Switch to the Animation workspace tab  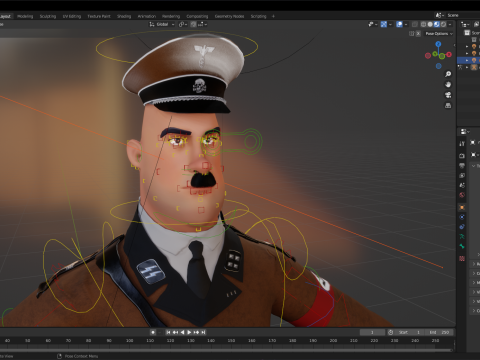tap(147, 16)
